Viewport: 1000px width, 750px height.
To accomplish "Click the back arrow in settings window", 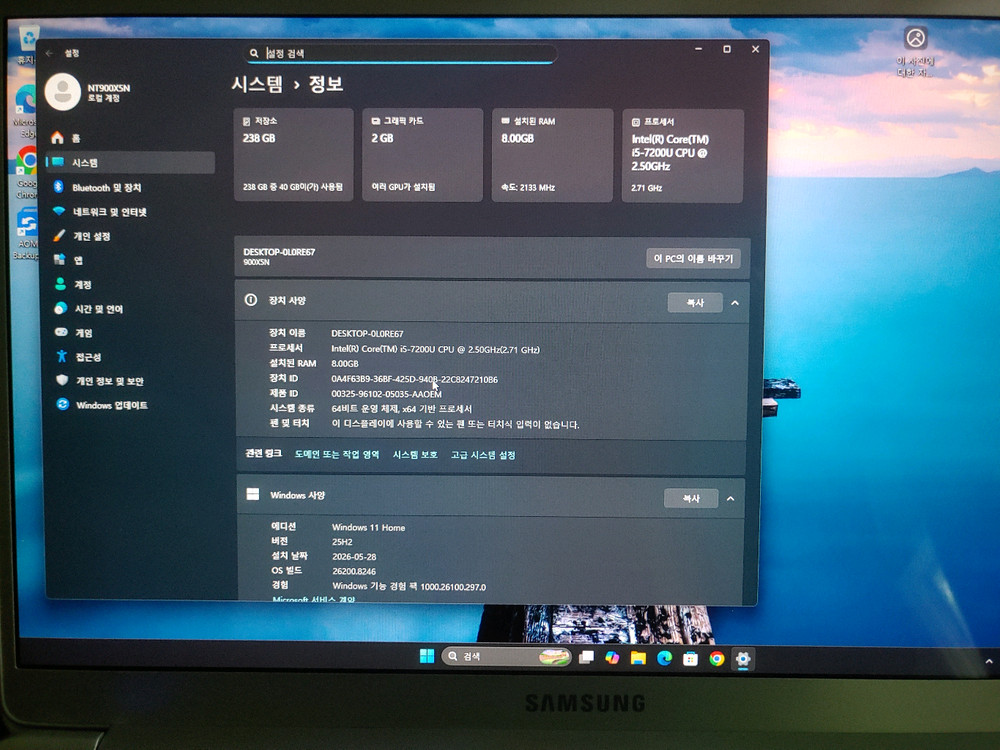I will click(x=49, y=54).
